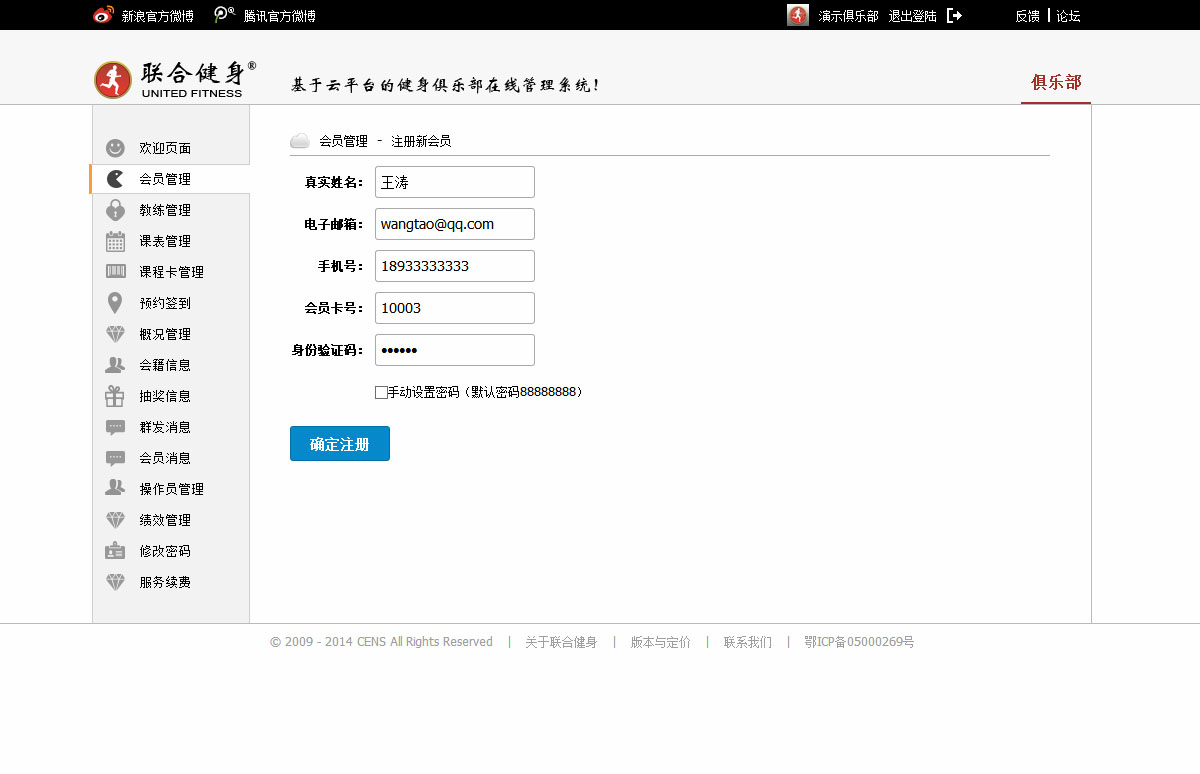Click the speech bubble icon for 群发消息
Screen dimensions: 1200x774
click(115, 427)
